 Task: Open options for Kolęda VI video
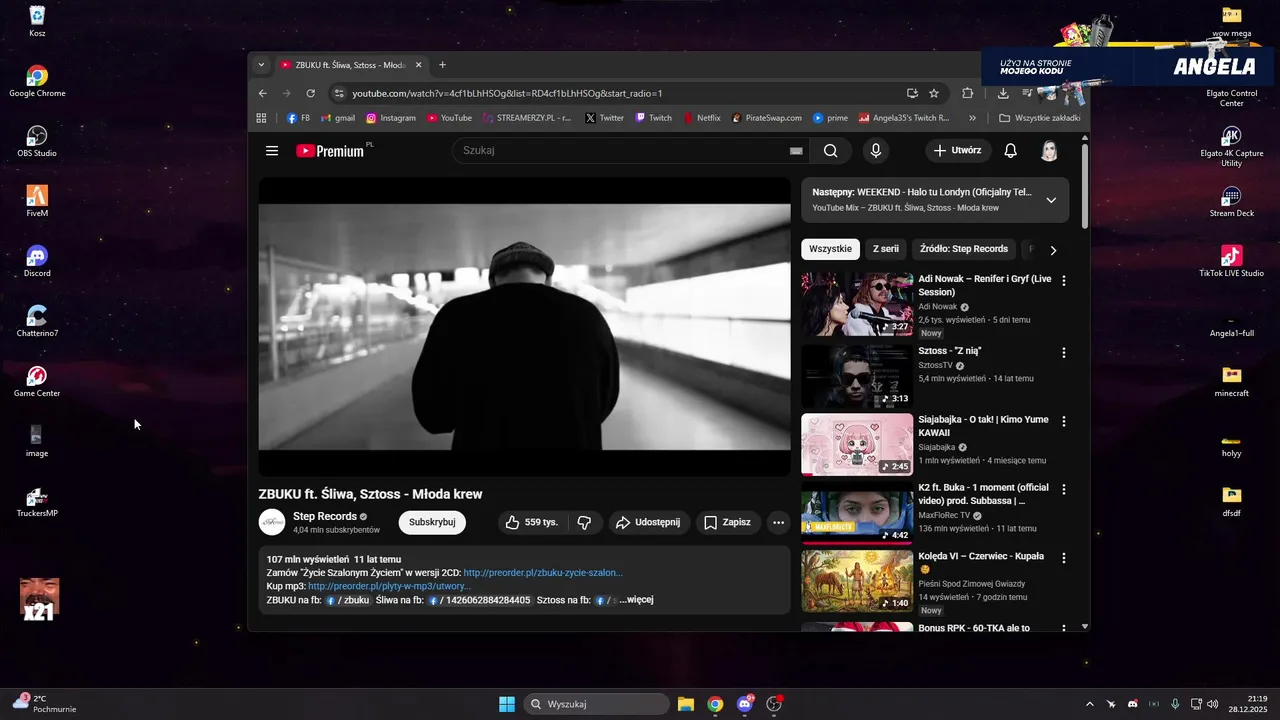point(1064,558)
